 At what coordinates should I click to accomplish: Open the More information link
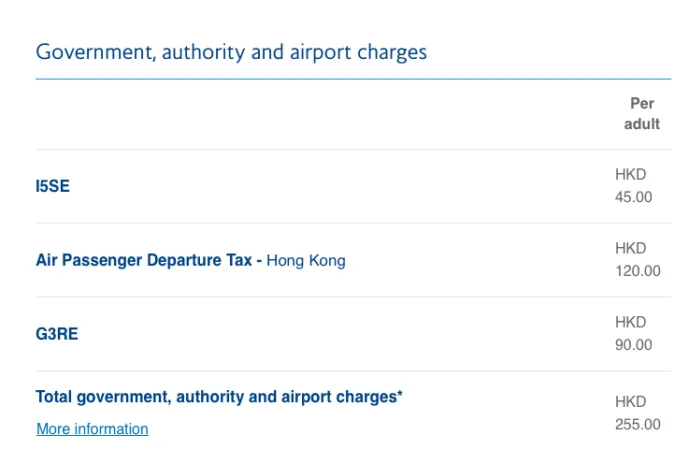92,429
